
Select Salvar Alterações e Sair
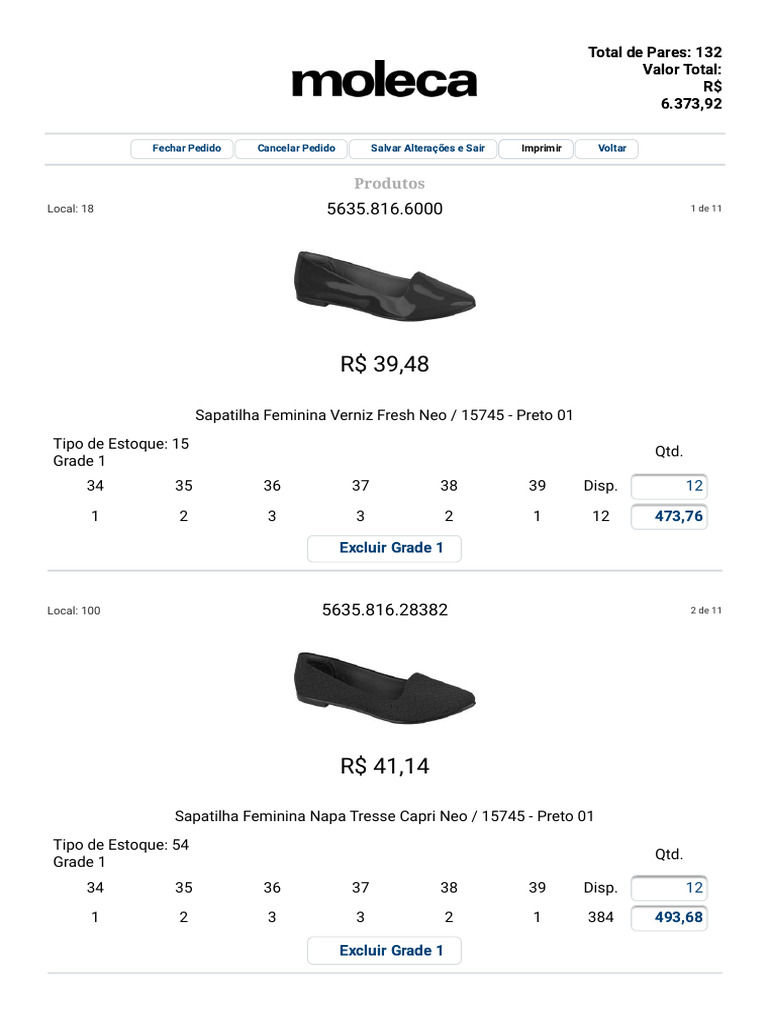[x=423, y=149]
